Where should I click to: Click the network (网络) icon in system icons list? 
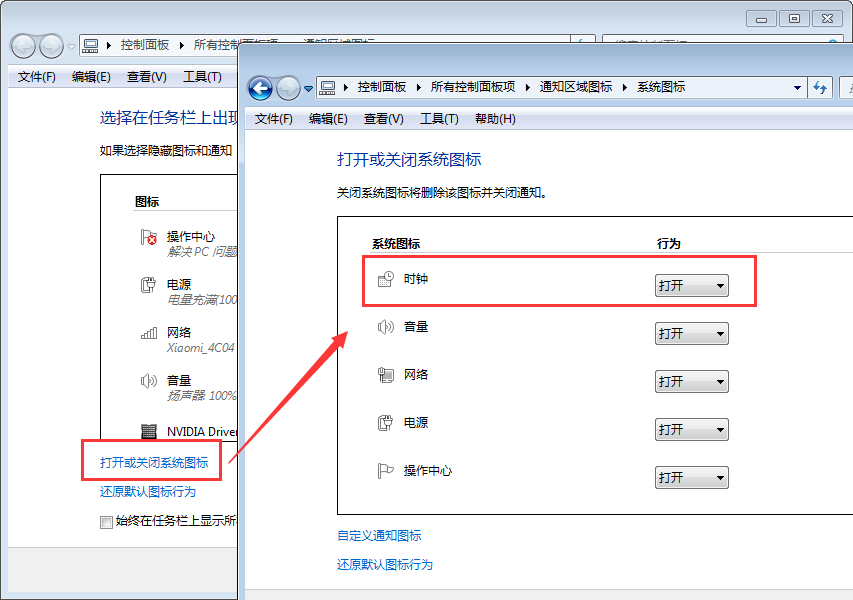[386, 375]
